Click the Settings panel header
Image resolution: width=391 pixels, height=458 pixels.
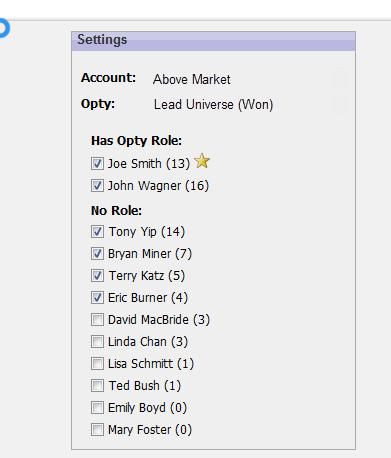click(213, 41)
